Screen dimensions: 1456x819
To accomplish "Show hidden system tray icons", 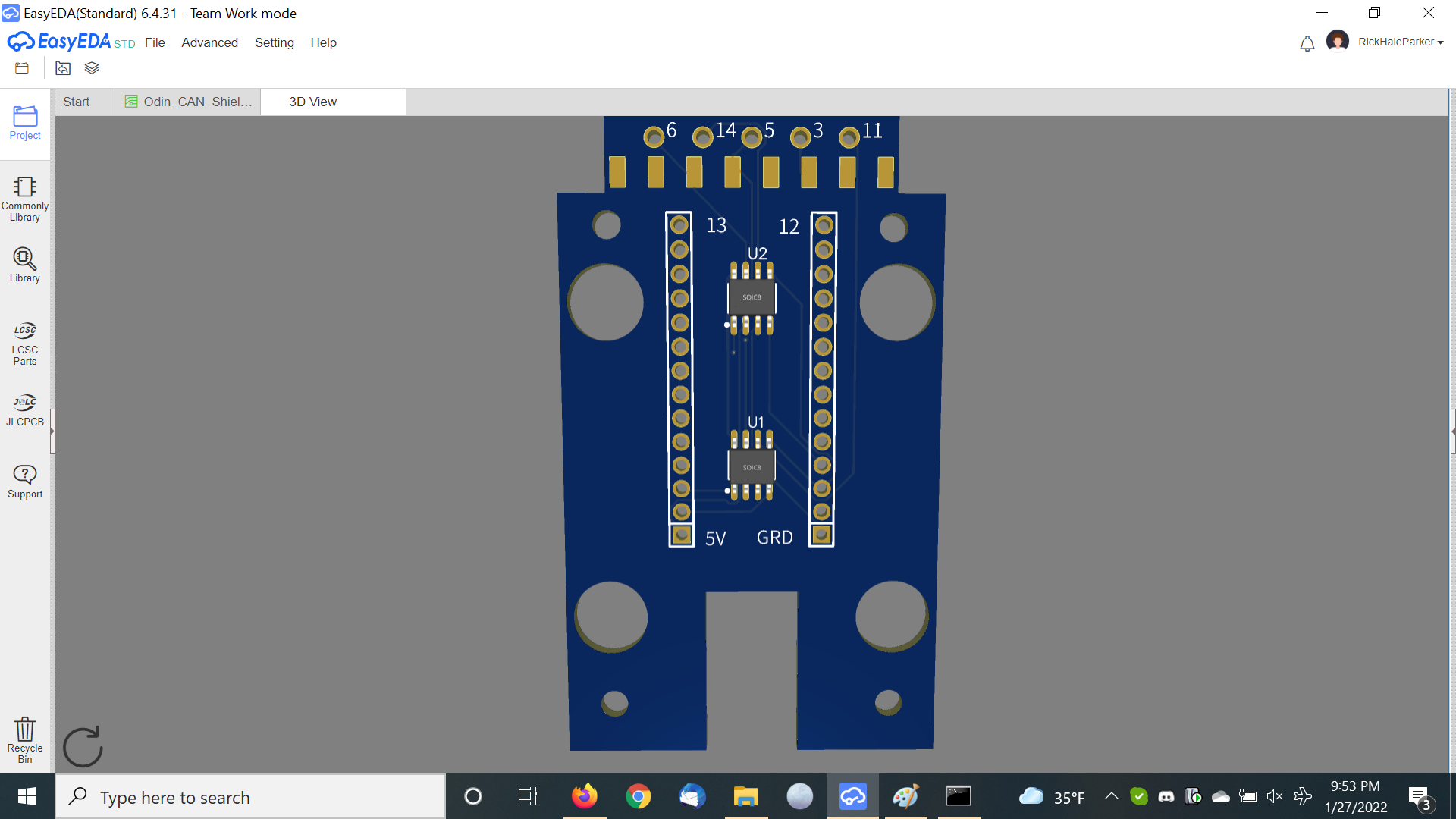I will 1111,796.
